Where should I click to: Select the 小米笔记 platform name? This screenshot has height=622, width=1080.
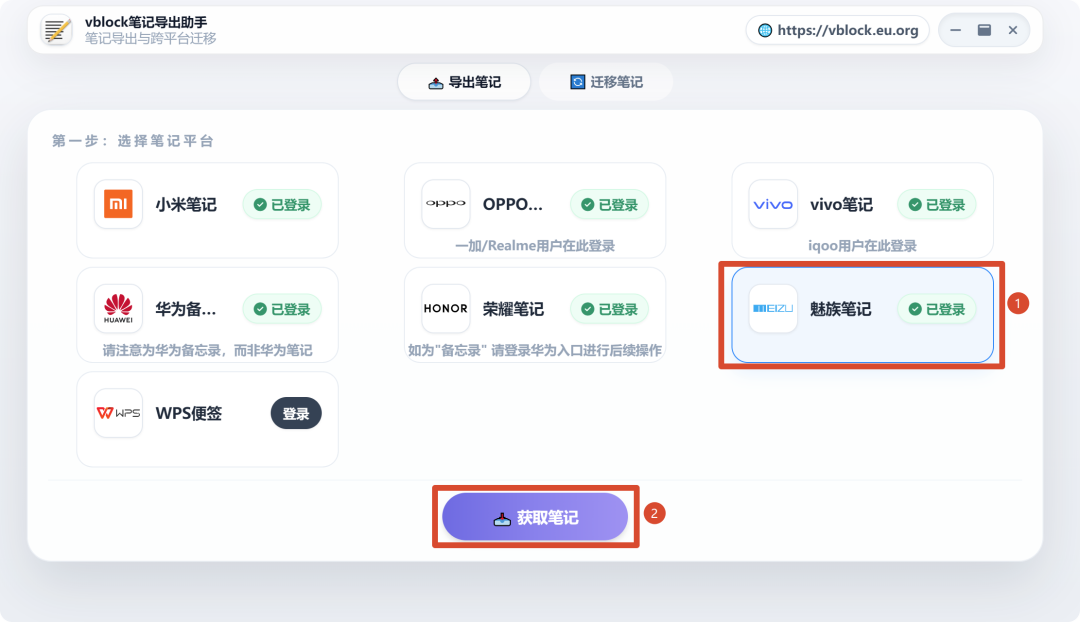point(186,205)
